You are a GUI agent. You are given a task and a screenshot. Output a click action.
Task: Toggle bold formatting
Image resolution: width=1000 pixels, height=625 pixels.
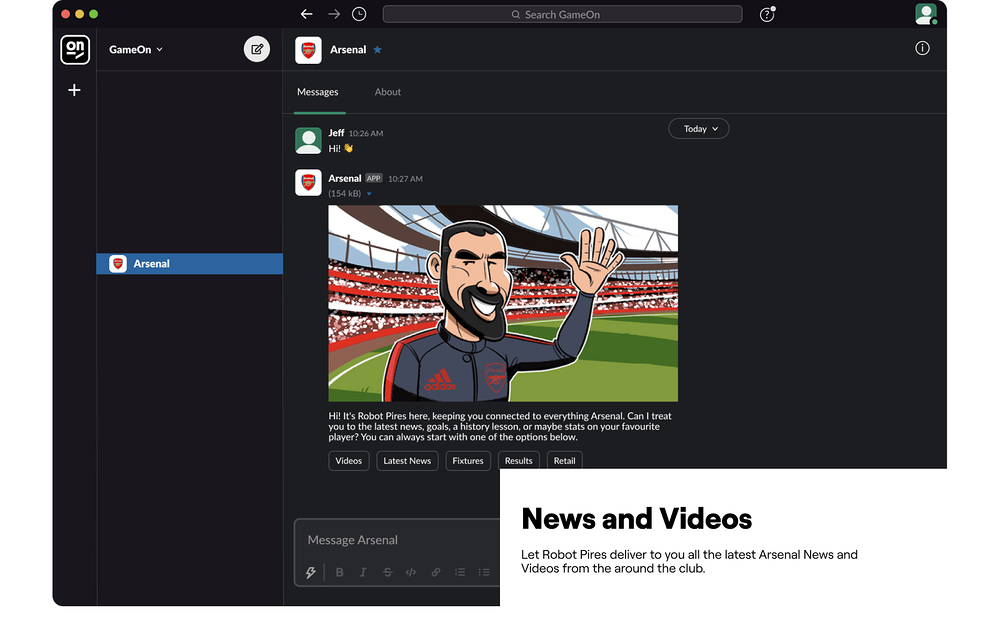[339, 572]
